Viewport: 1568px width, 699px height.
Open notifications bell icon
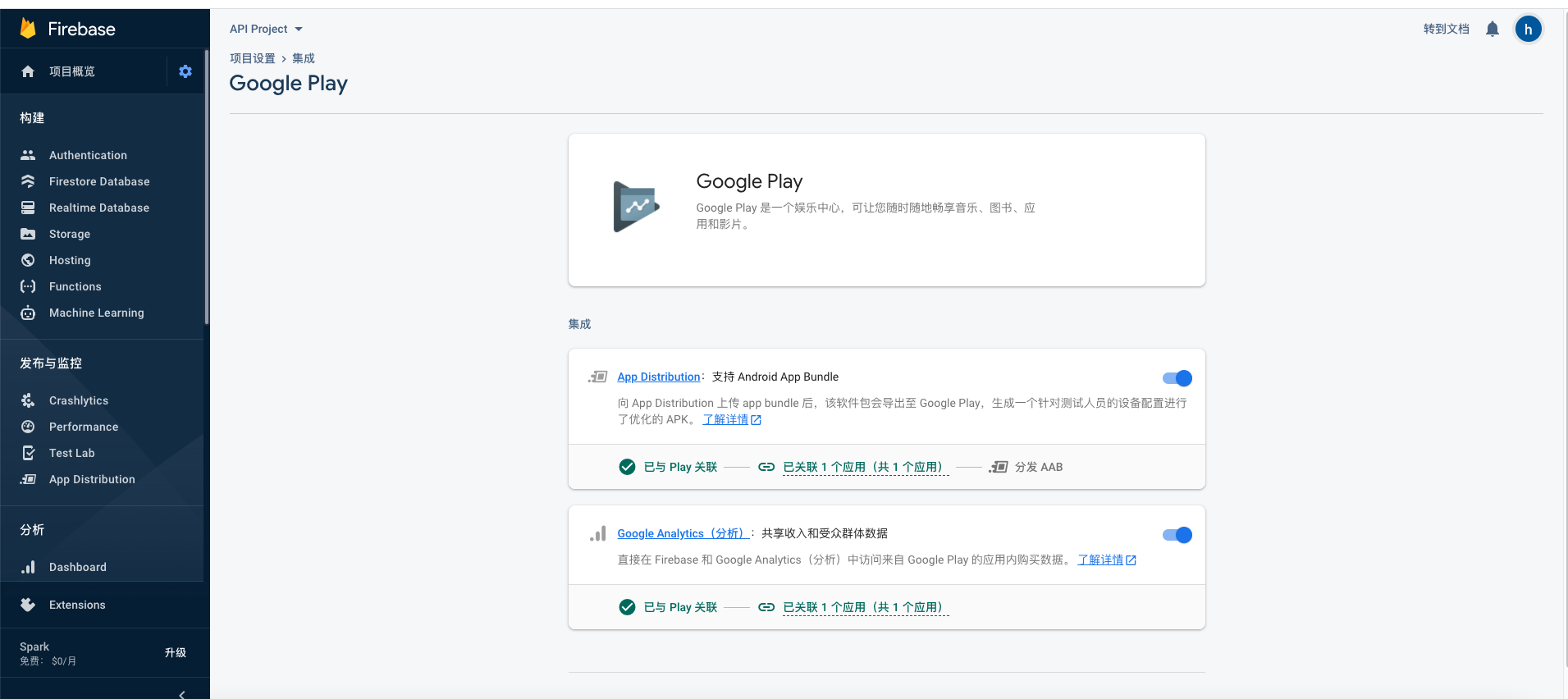point(1493,30)
